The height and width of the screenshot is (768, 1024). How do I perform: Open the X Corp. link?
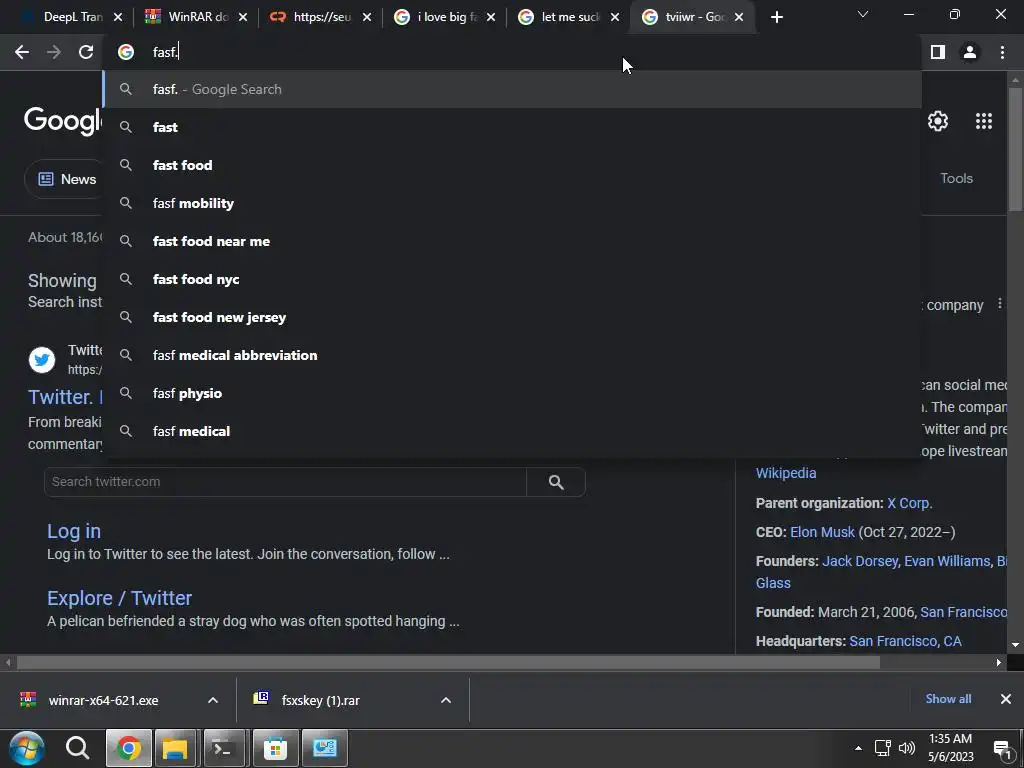(x=909, y=503)
